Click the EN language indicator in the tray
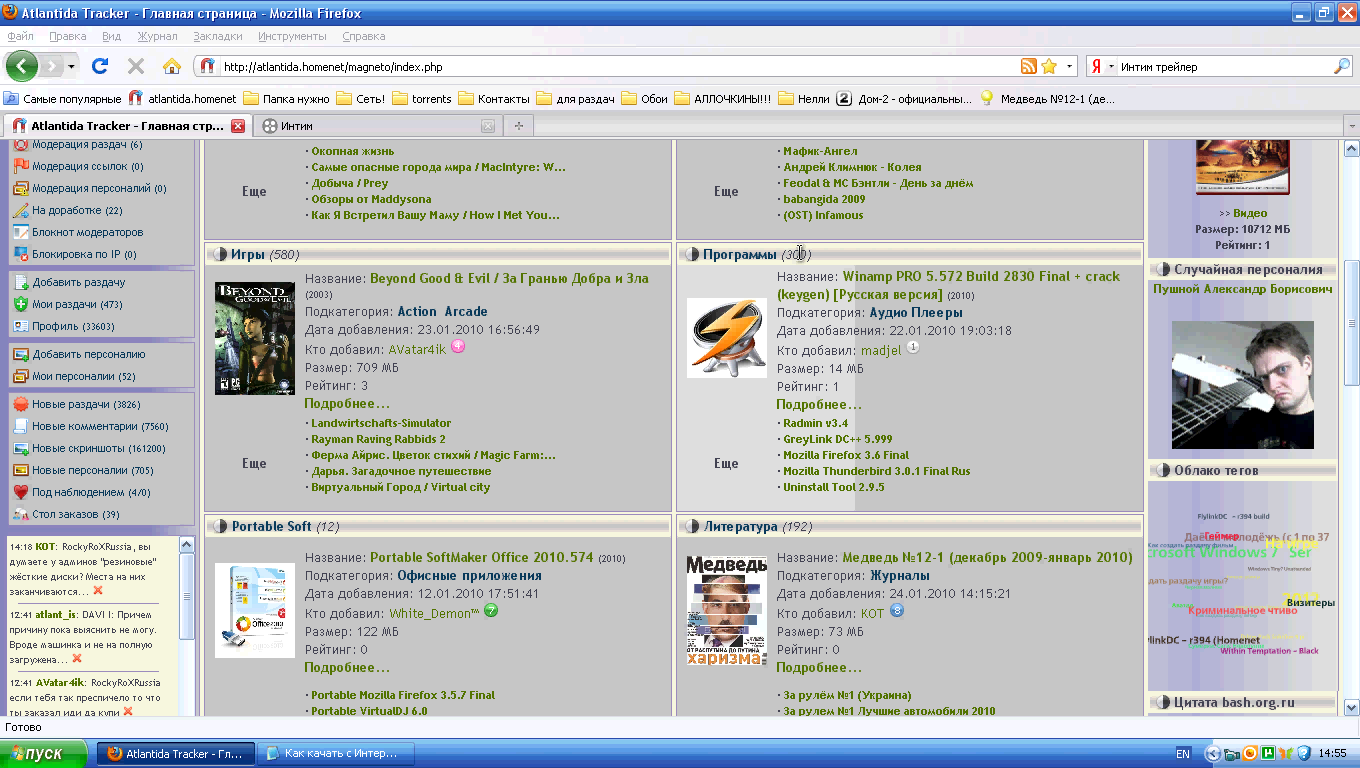The width and height of the screenshot is (1360, 768). (x=1183, y=754)
